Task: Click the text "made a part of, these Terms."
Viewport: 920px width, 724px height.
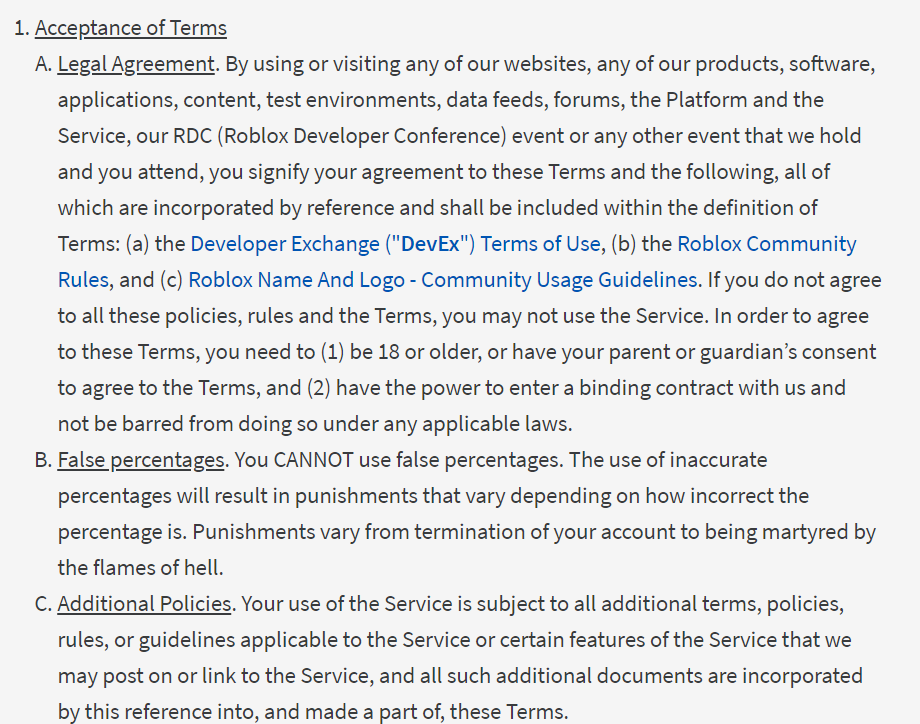Action: pyautogui.click(x=437, y=712)
